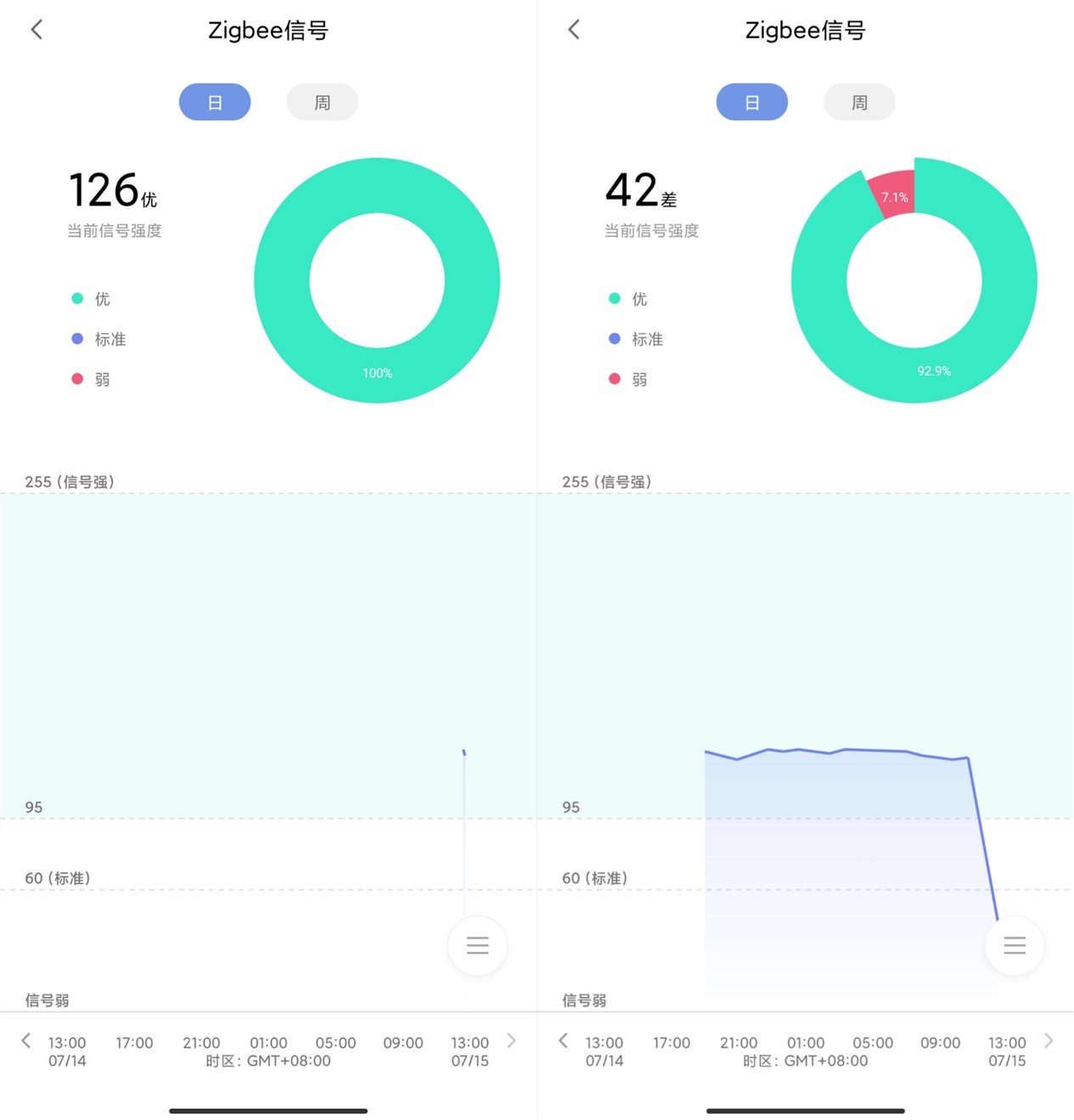This screenshot has height=1120, width=1074.
Task: Tap 17:00 mark on left time axis
Action: tap(134, 1043)
